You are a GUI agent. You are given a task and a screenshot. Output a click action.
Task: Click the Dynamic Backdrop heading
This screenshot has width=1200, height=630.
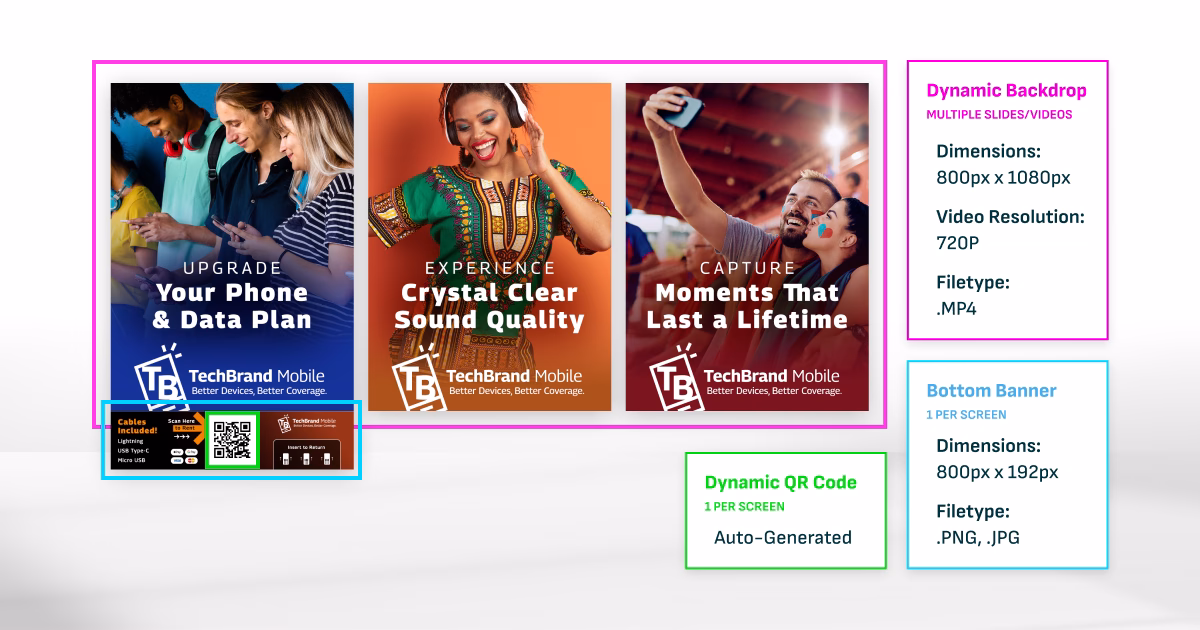1006,90
